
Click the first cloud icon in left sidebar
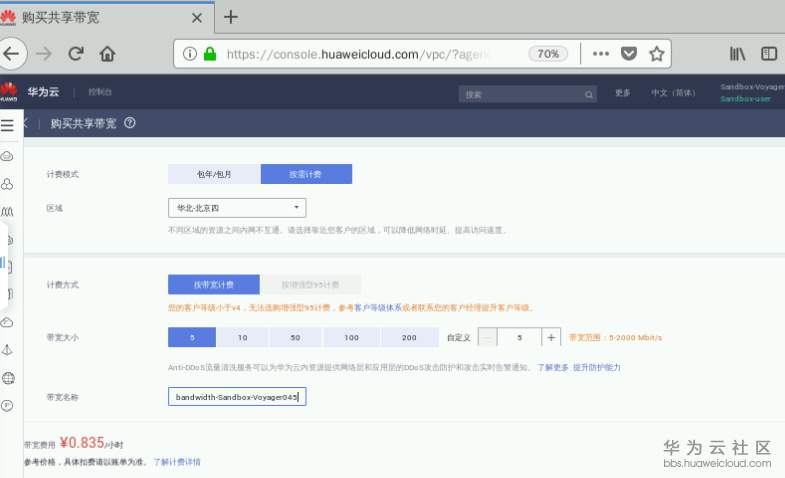click(7, 157)
